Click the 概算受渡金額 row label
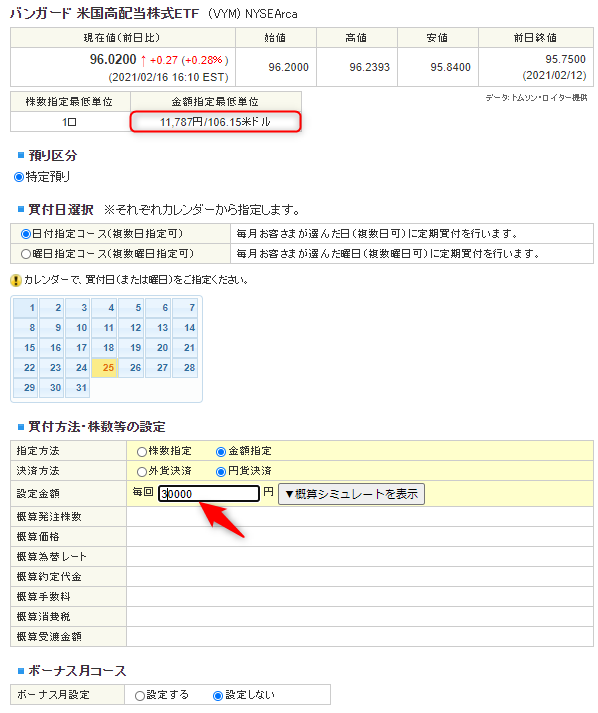Image resolution: width=598 pixels, height=713 pixels. click(x=49, y=637)
